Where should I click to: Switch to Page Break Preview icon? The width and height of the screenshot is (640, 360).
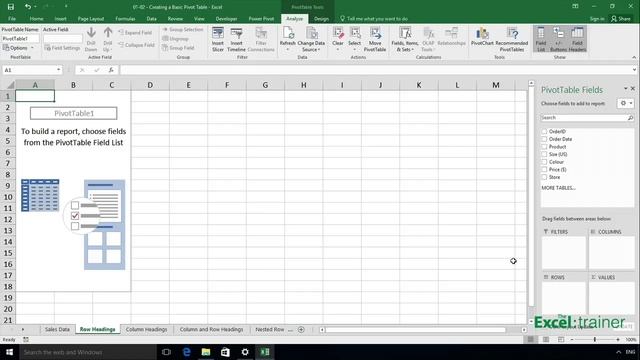tap(561, 340)
